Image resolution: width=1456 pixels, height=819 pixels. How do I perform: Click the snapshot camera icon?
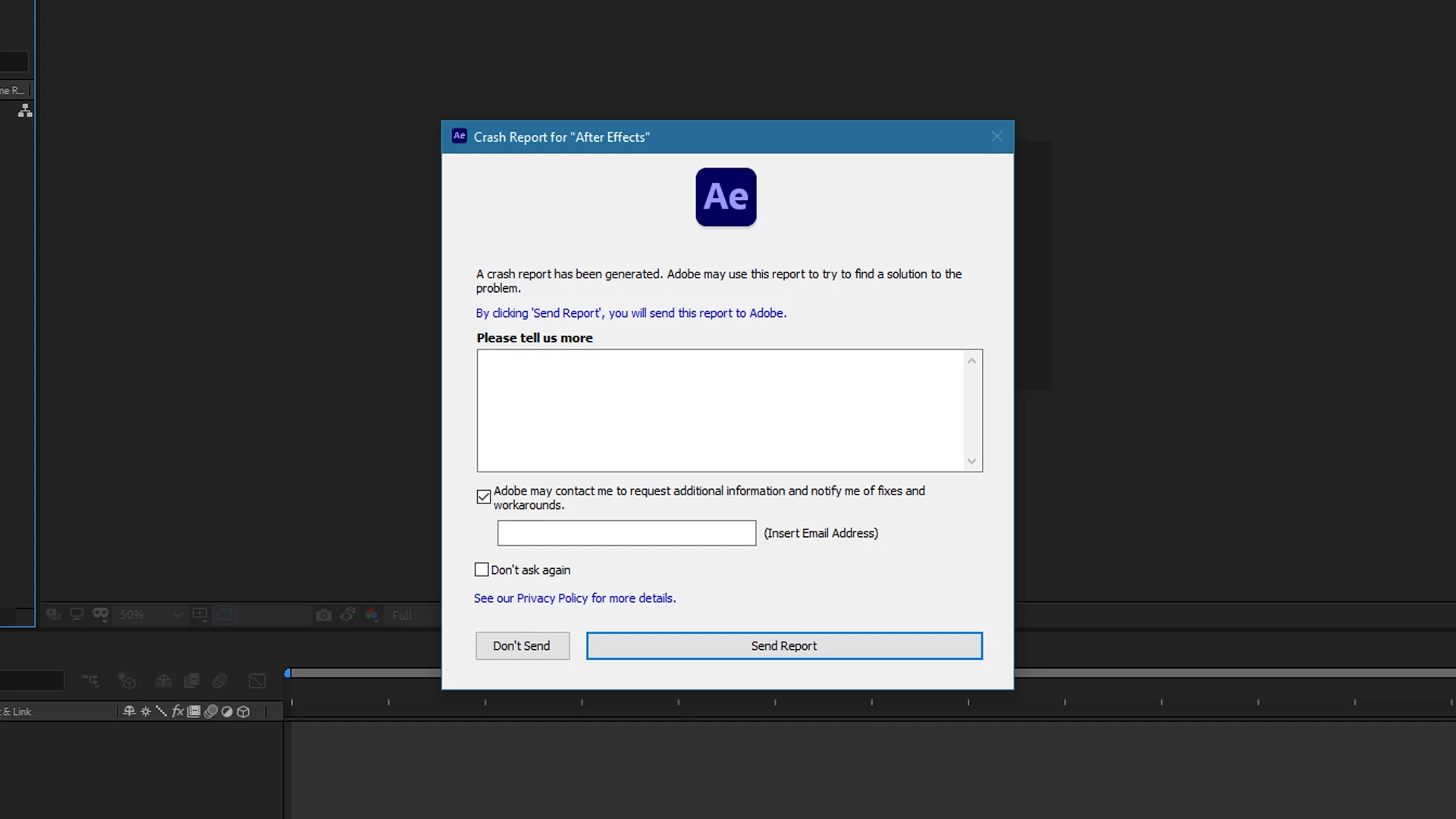click(x=324, y=615)
